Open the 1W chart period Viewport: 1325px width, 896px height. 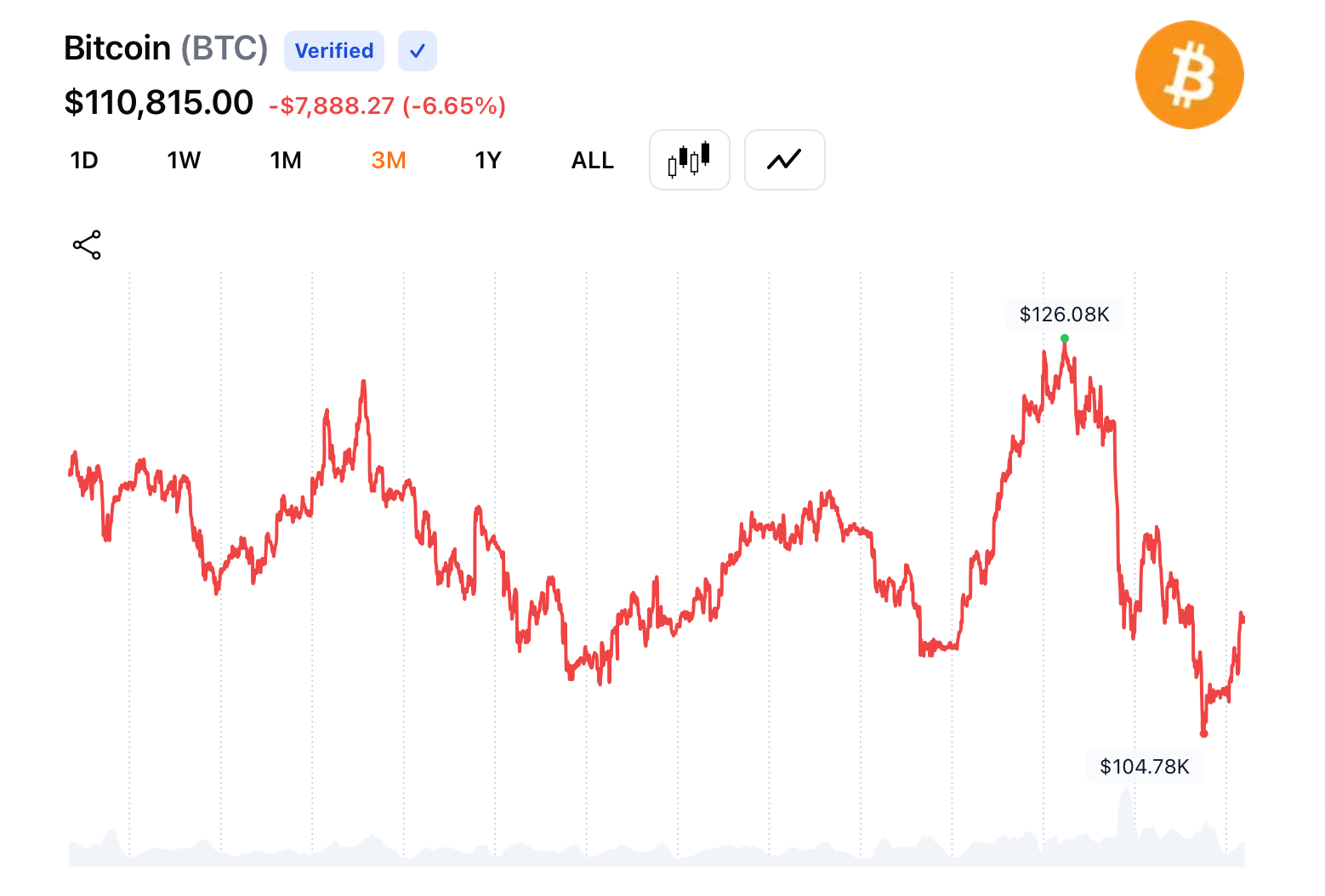(x=184, y=160)
